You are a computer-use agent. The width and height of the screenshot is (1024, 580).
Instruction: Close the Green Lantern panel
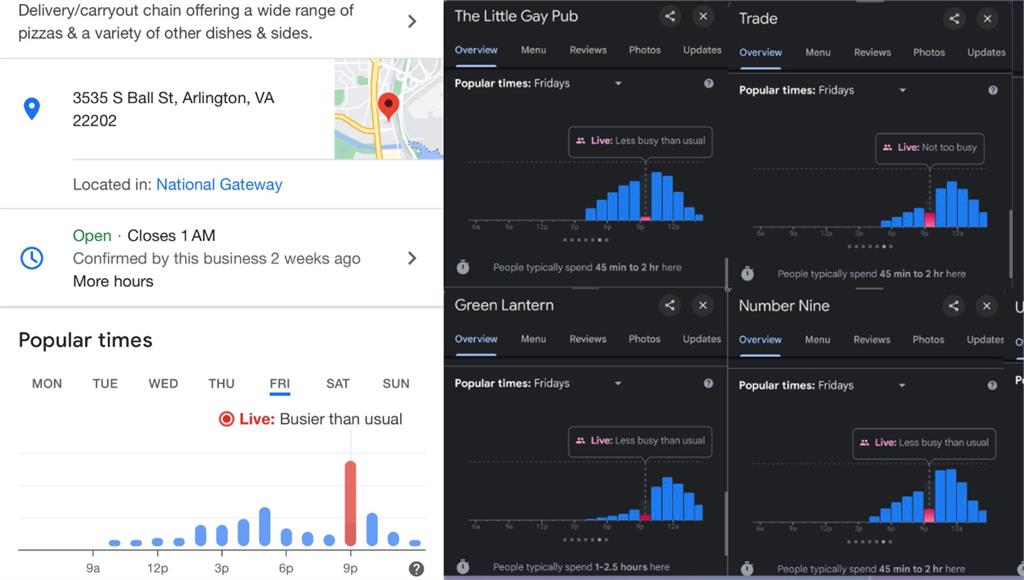tap(703, 305)
